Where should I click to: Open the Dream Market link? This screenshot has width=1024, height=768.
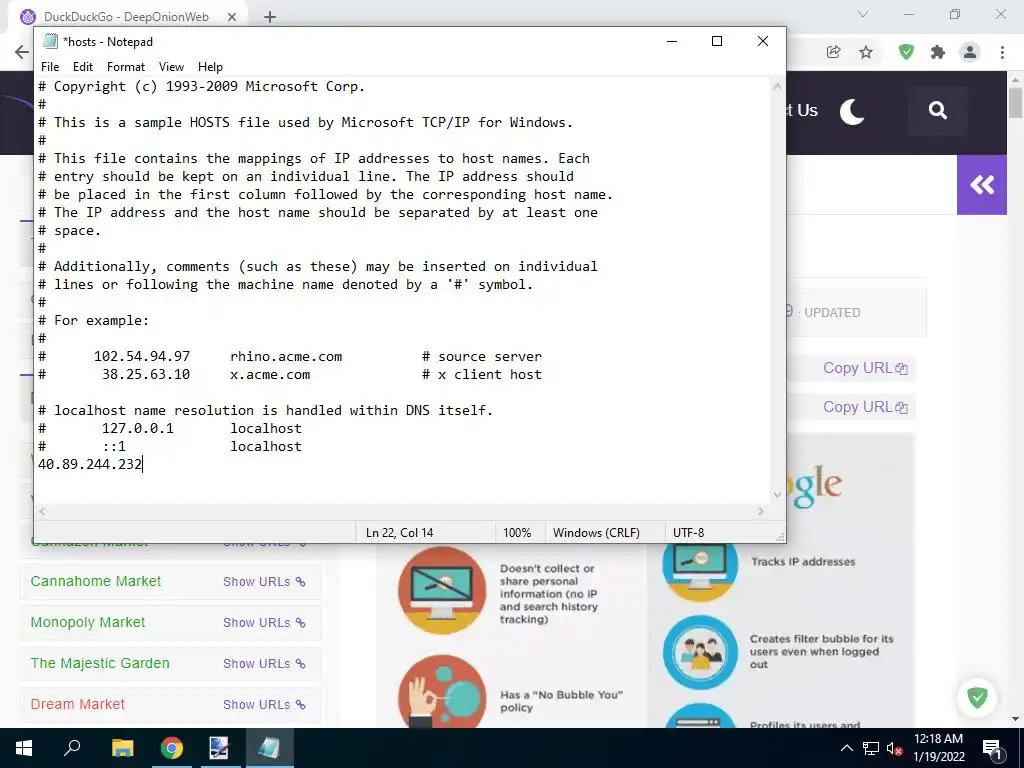point(77,704)
